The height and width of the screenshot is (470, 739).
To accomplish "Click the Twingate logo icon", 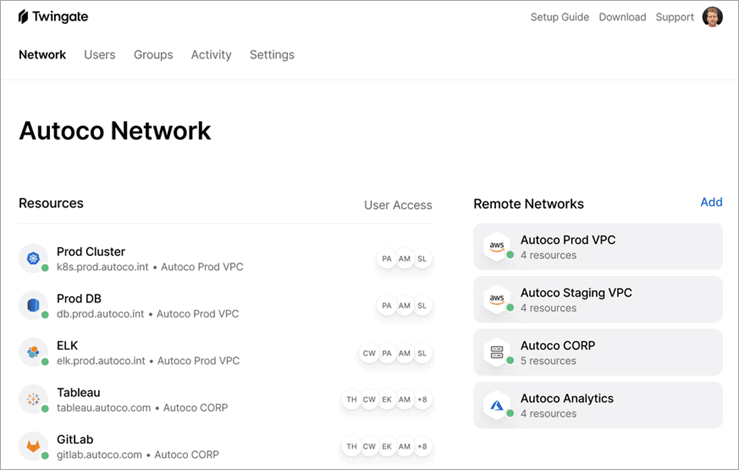I will (x=24, y=17).
